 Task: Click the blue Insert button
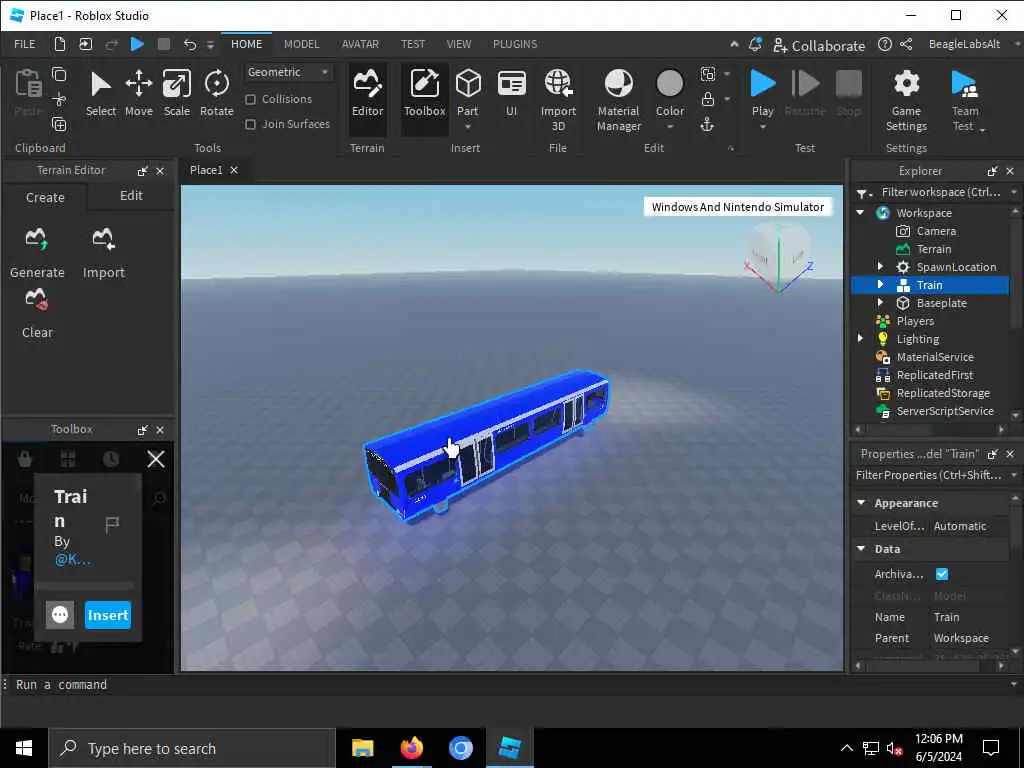108,615
